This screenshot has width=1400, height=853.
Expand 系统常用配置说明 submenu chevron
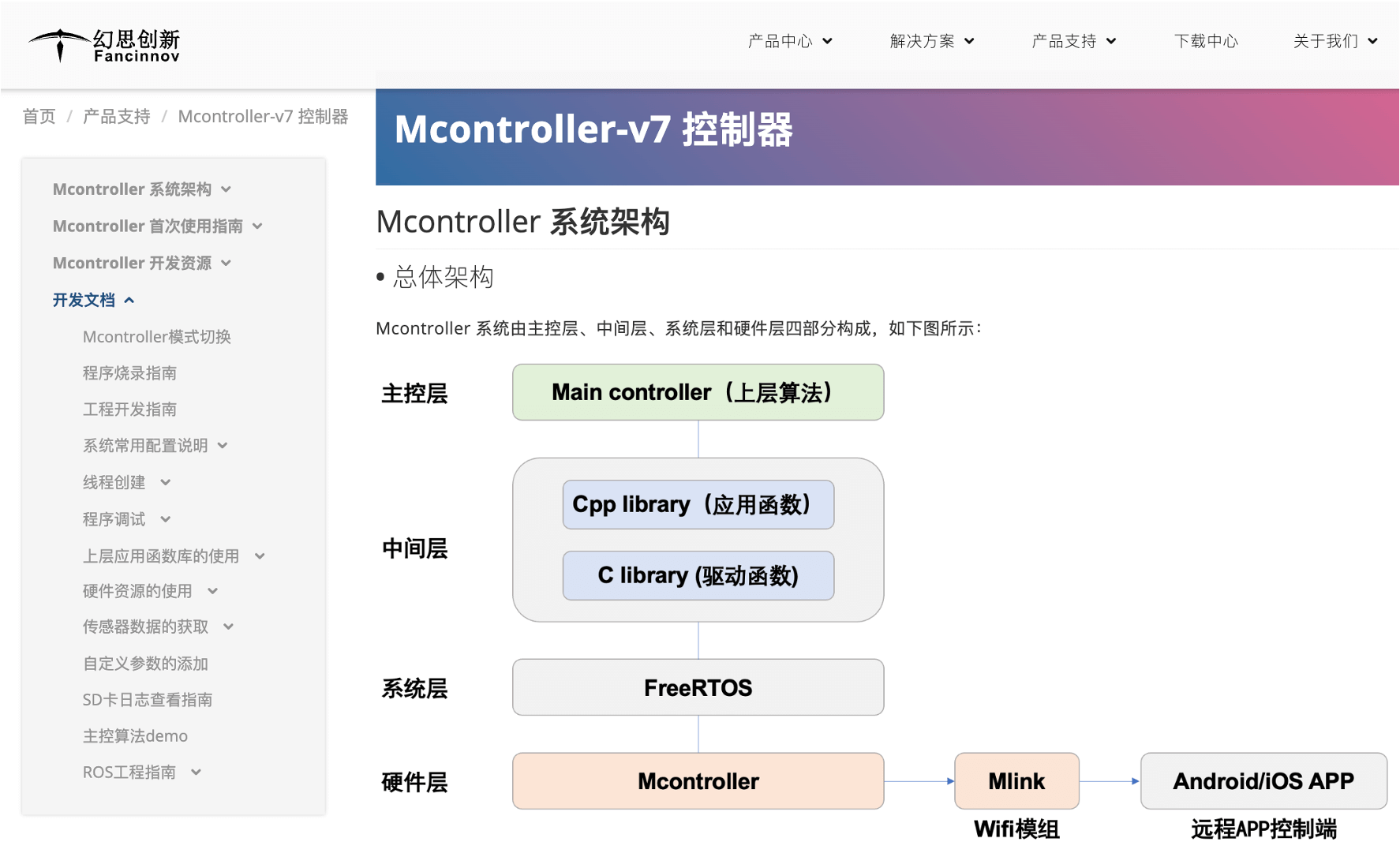223,446
